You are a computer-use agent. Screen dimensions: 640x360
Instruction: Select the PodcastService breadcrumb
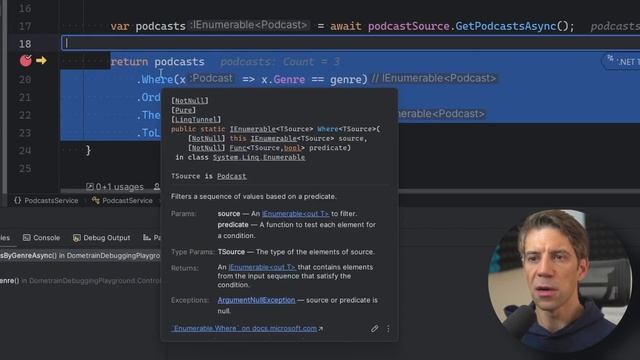tap(127, 200)
